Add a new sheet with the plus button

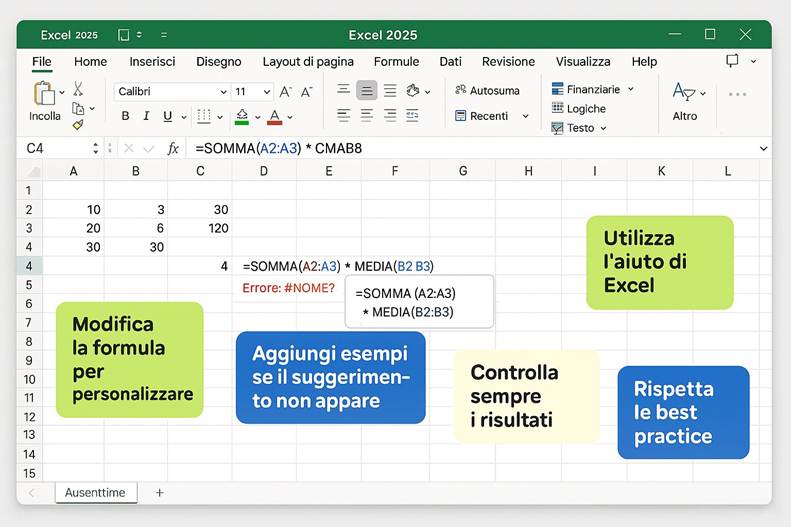(159, 493)
